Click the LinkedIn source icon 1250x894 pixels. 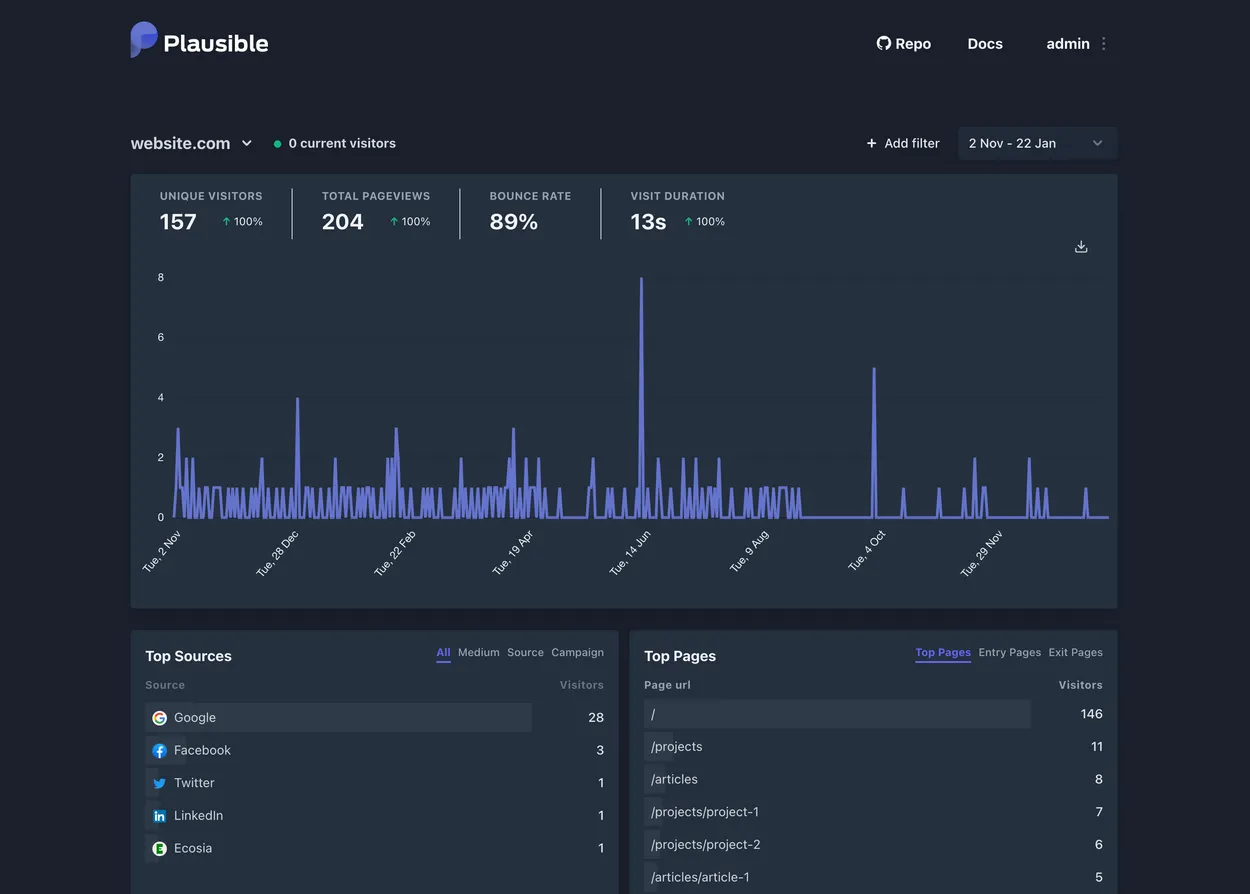click(x=159, y=816)
